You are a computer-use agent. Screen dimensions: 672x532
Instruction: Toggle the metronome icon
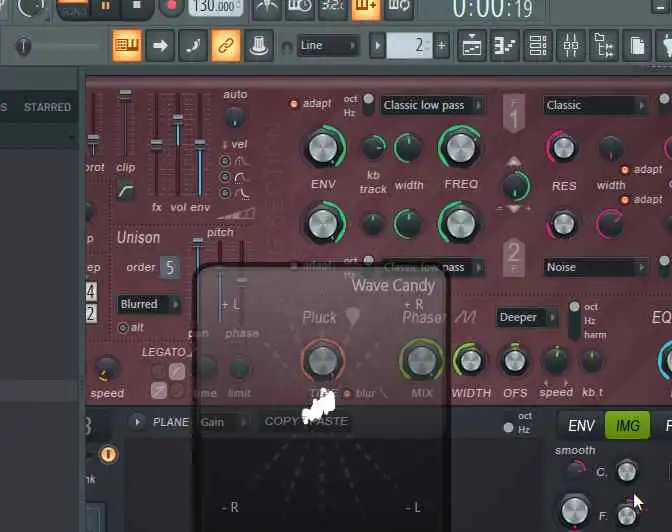266,7
